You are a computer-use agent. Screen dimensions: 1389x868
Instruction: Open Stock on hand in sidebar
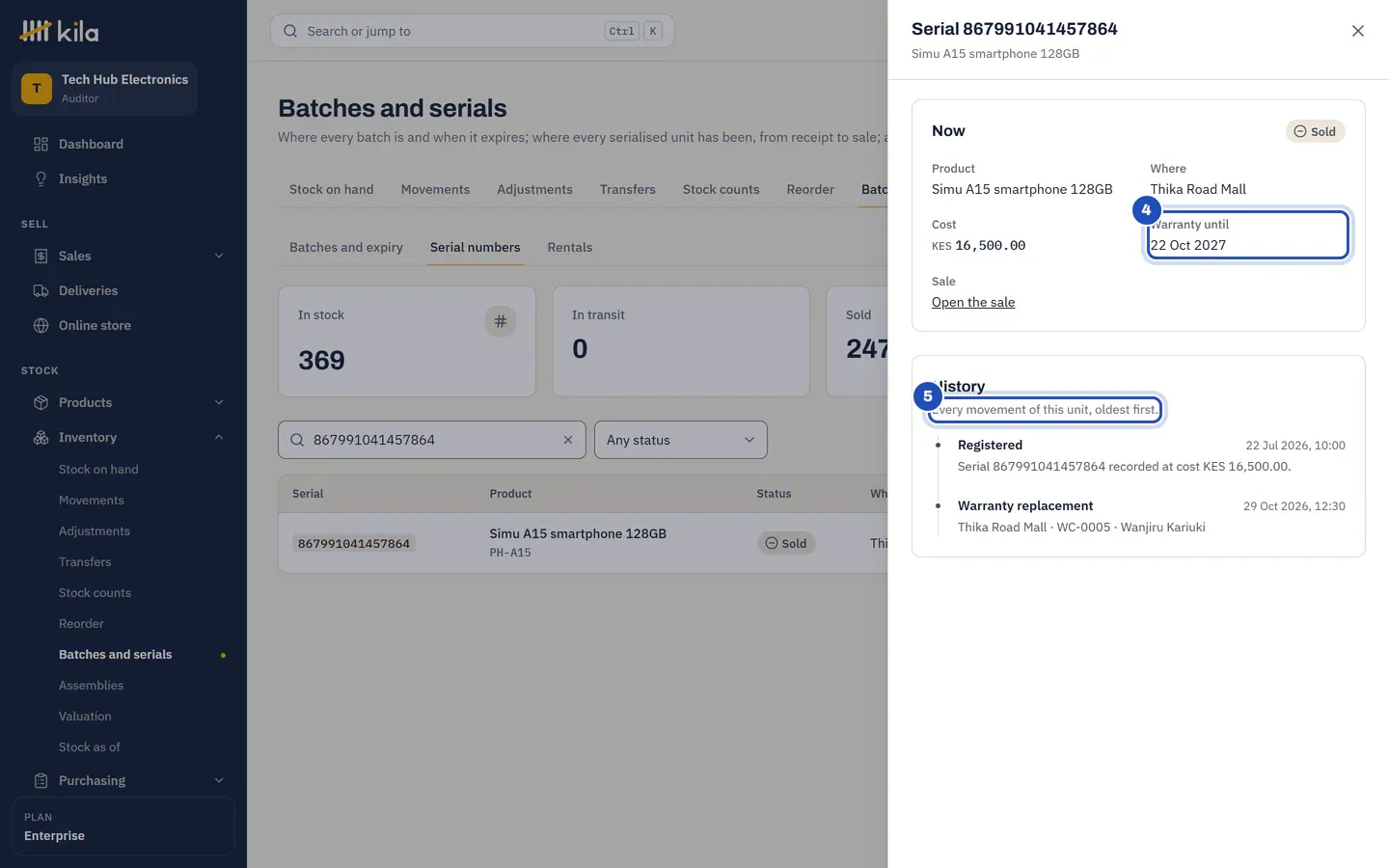pyautogui.click(x=98, y=469)
